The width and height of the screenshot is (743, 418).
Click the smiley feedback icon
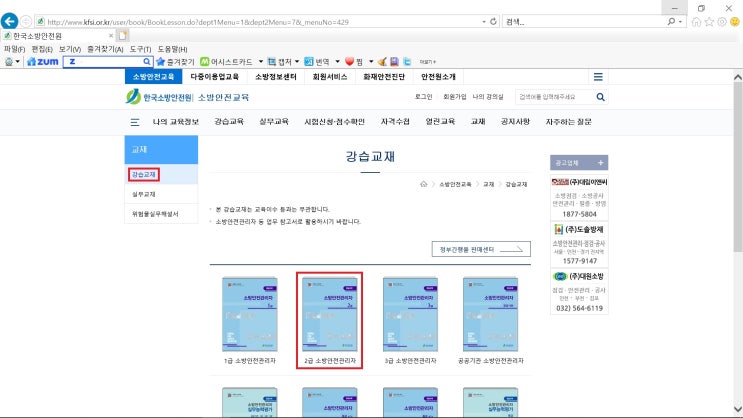click(734, 22)
